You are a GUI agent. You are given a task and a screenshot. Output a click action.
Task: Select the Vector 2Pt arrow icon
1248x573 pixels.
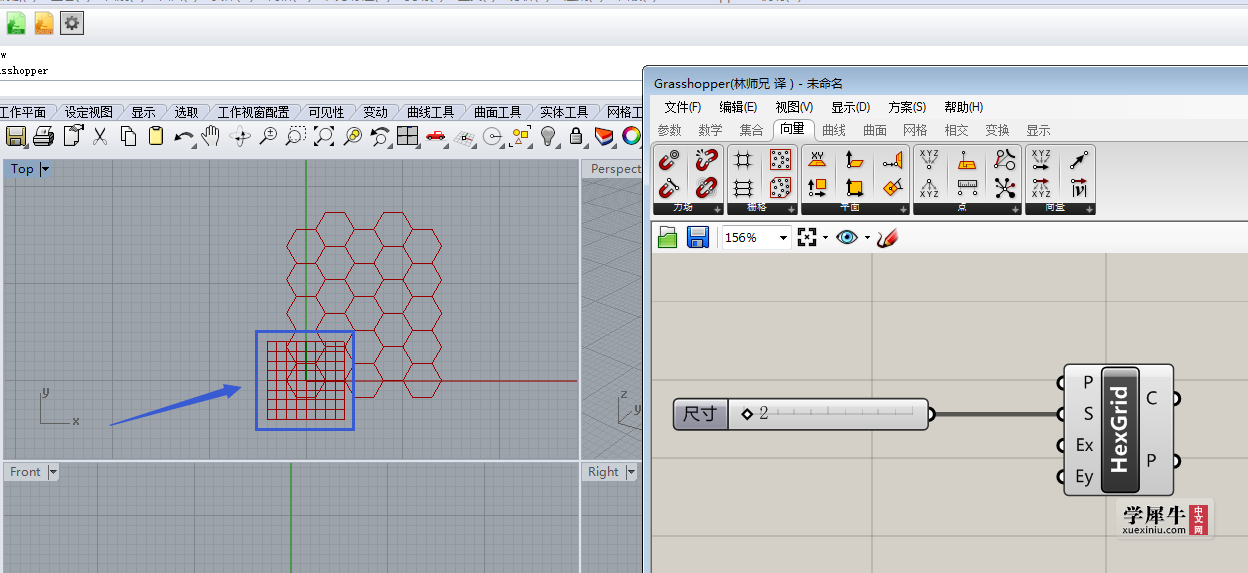coord(1079,160)
